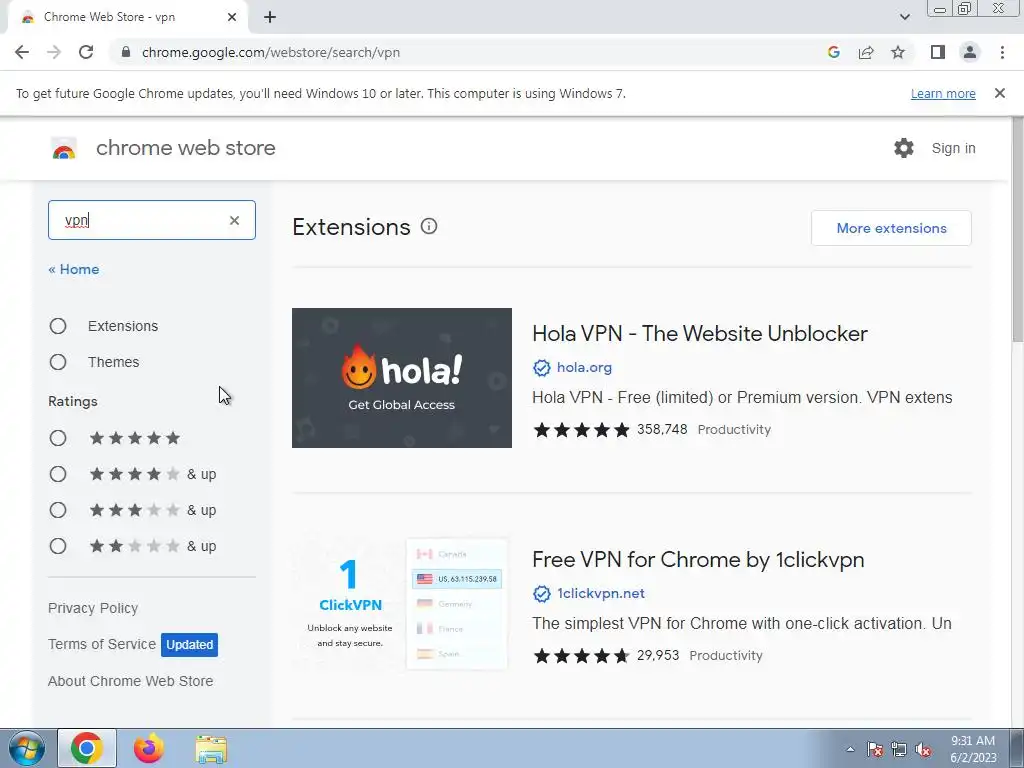This screenshot has width=1024, height=768.
Task: Filter by three stars & up
Action: (58, 510)
